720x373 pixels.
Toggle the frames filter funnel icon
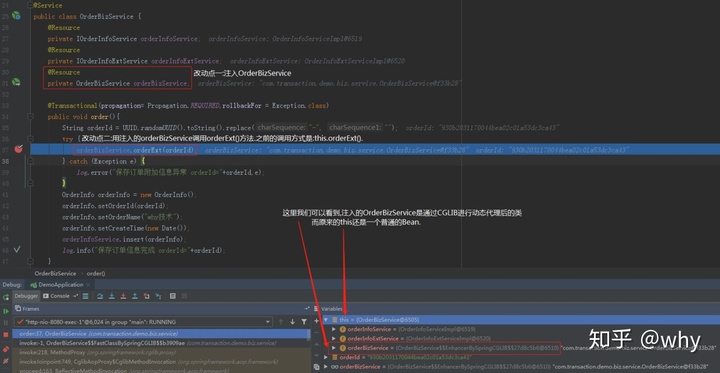[x=304, y=322]
